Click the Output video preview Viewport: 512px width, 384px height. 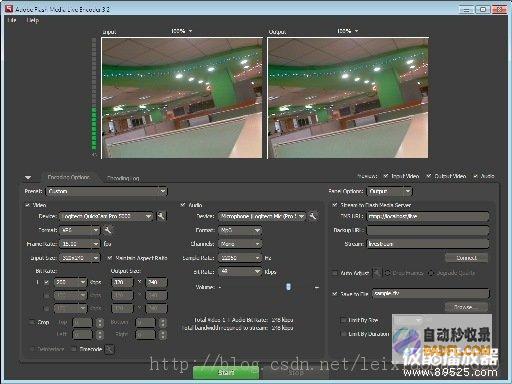(348, 98)
